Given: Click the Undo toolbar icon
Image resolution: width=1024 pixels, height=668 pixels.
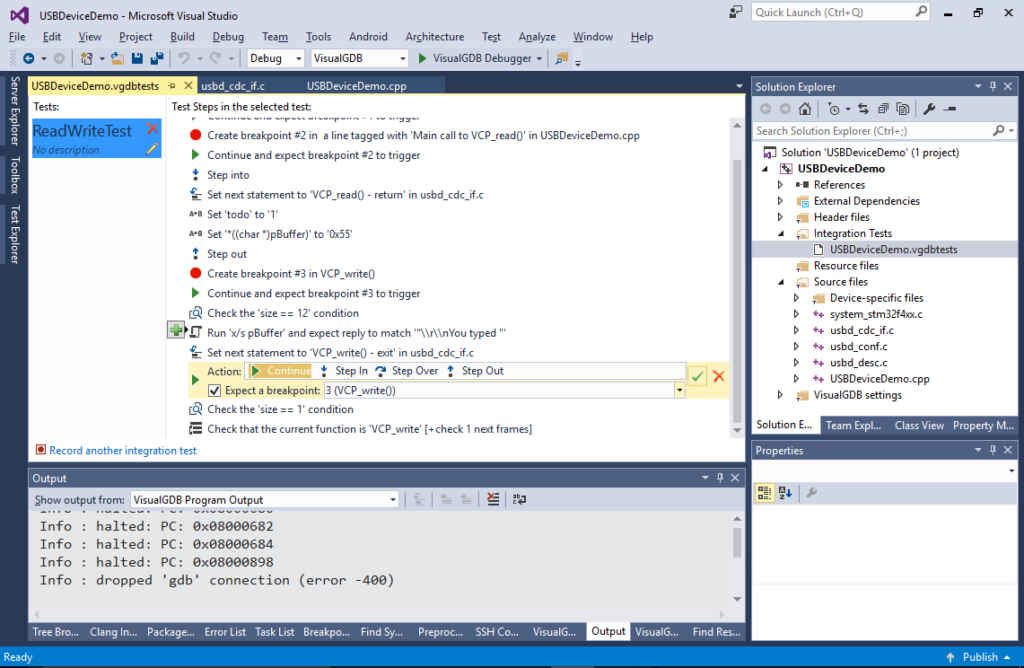Looking at the screenshot, I should tap(184, 58).
